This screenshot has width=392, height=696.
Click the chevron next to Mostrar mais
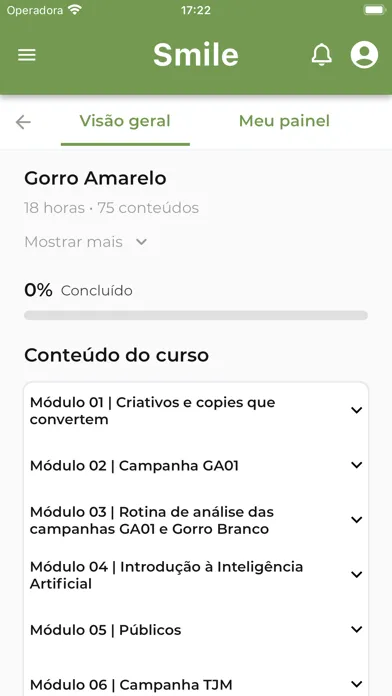tap(141, 242)
